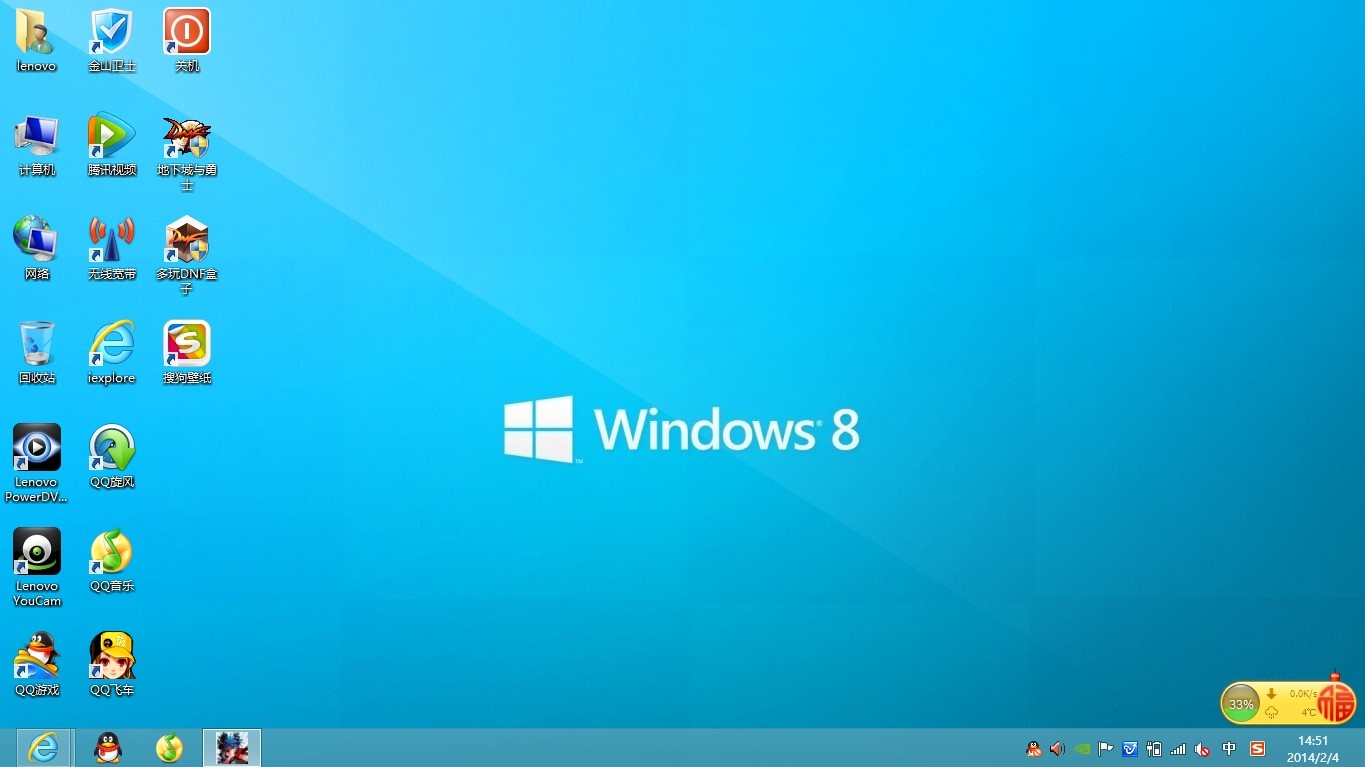1365x767 pixels.
Task: Click the muted speaker tray icon
Action: [x=1203, y=748]
